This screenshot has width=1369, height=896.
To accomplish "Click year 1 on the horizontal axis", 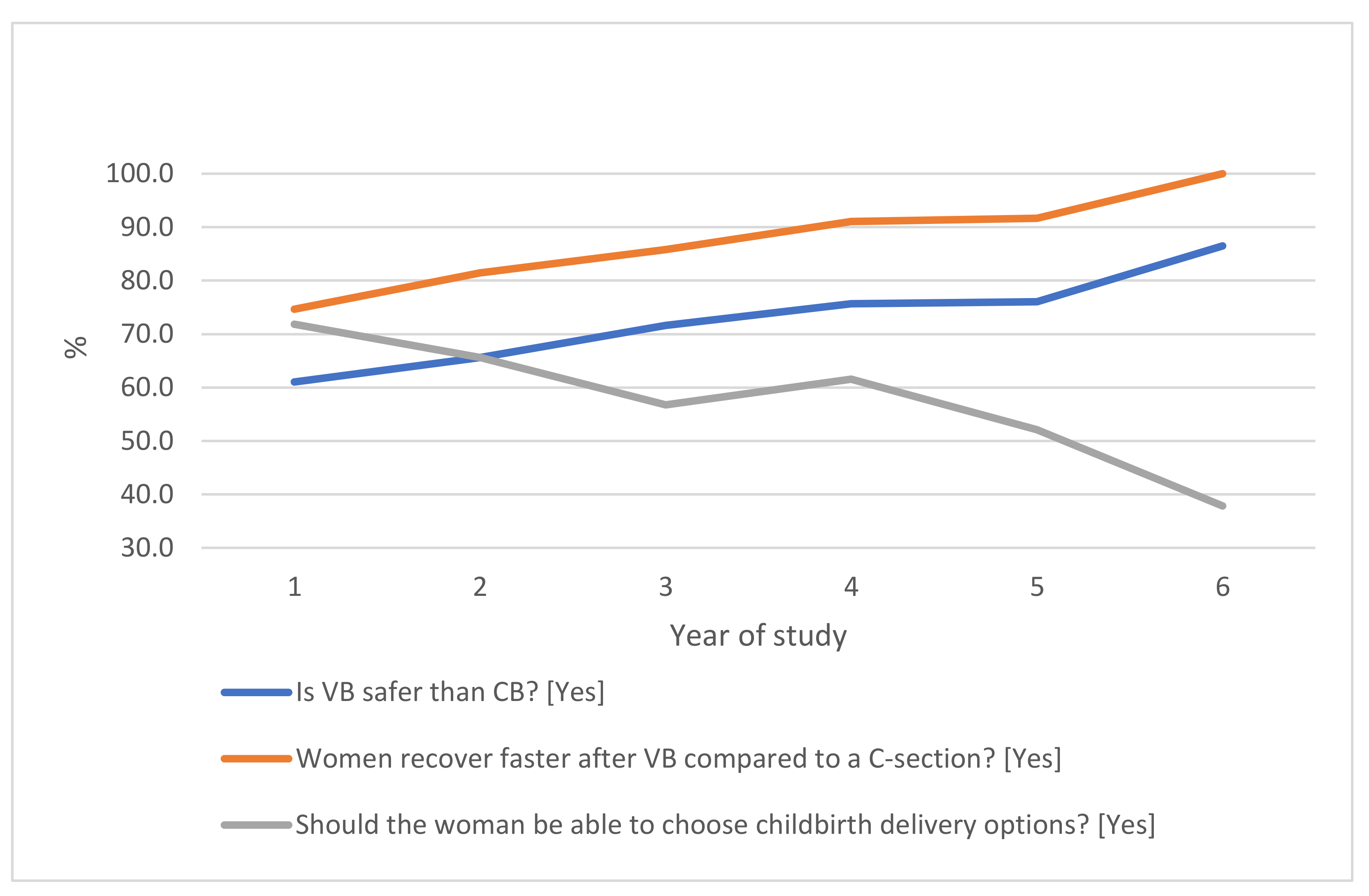I will click(295, 587).
